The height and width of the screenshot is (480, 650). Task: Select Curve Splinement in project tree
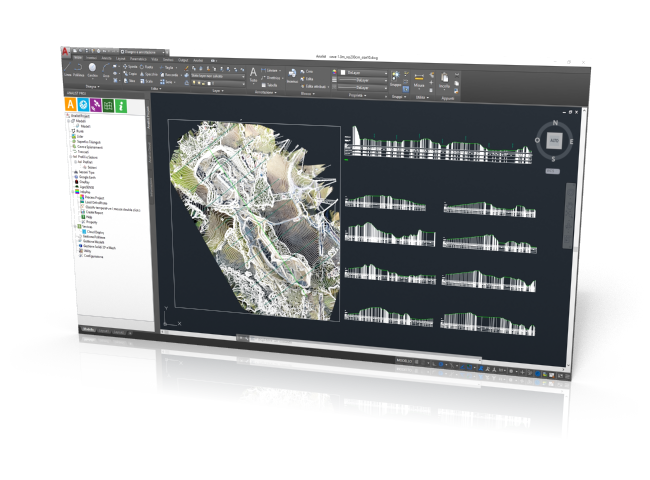[x=88, y=147]
